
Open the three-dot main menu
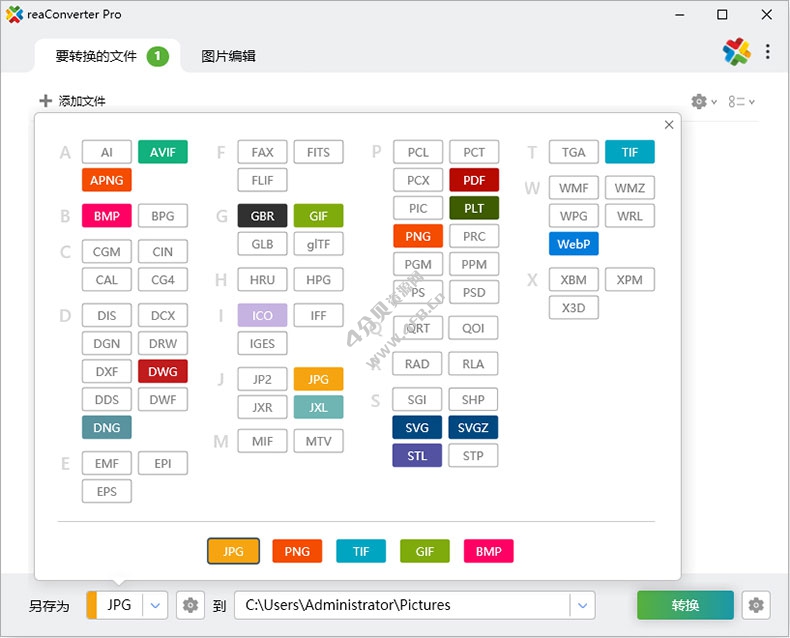pos(767,51)
